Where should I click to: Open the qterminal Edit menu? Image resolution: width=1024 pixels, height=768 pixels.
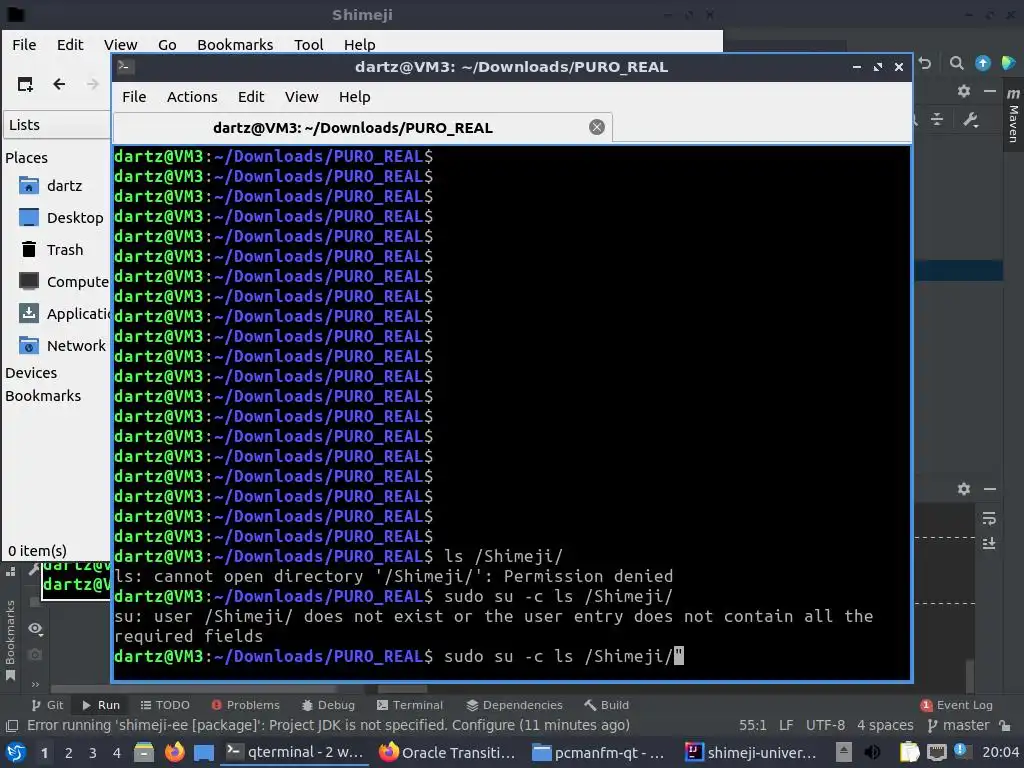(x=251, y=97)
